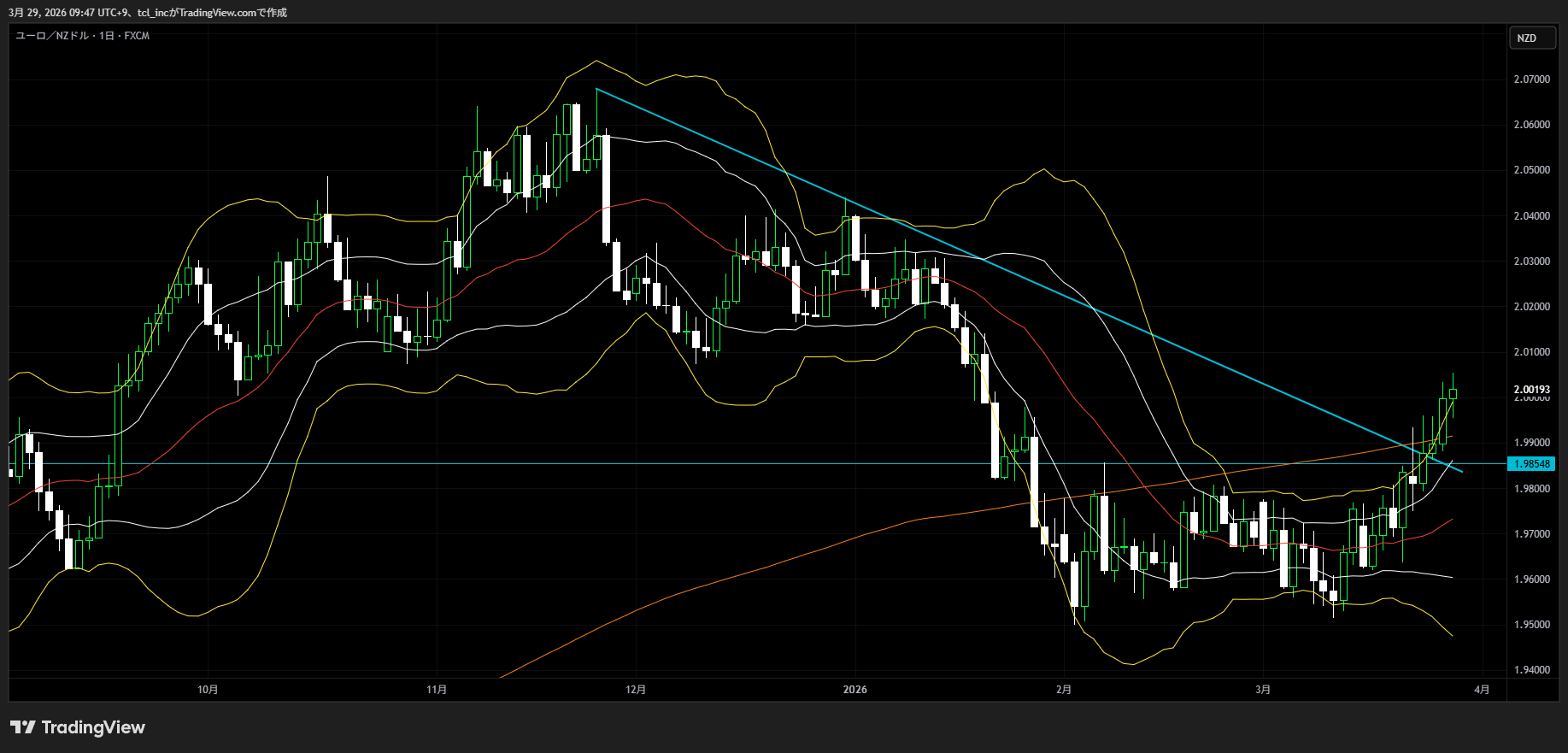This screenshot has width=1568, height=753.
Task: Click the 2026 year marker
Action: (854, 690)
